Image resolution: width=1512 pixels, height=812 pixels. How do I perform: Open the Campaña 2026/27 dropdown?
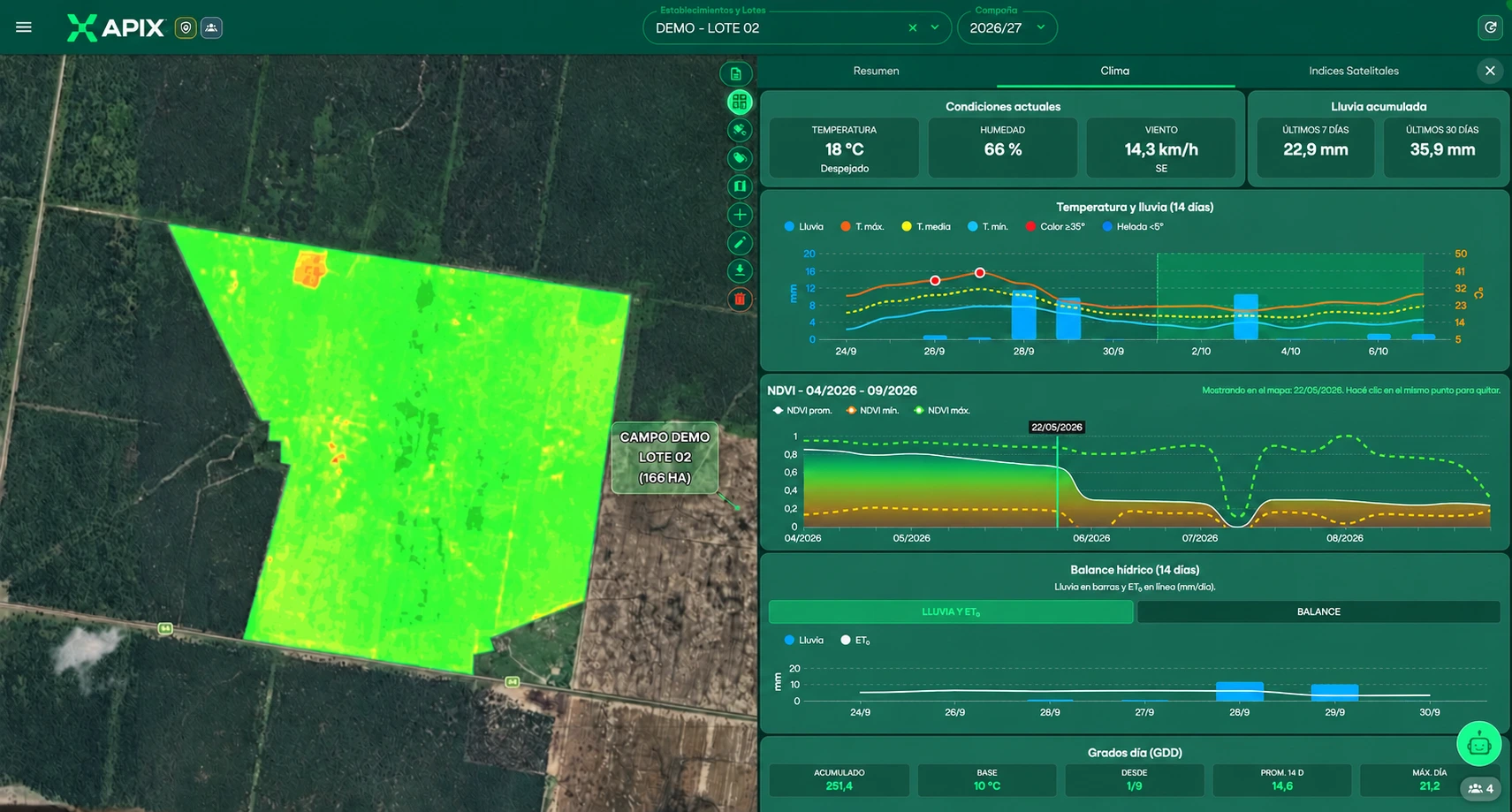1007,28
